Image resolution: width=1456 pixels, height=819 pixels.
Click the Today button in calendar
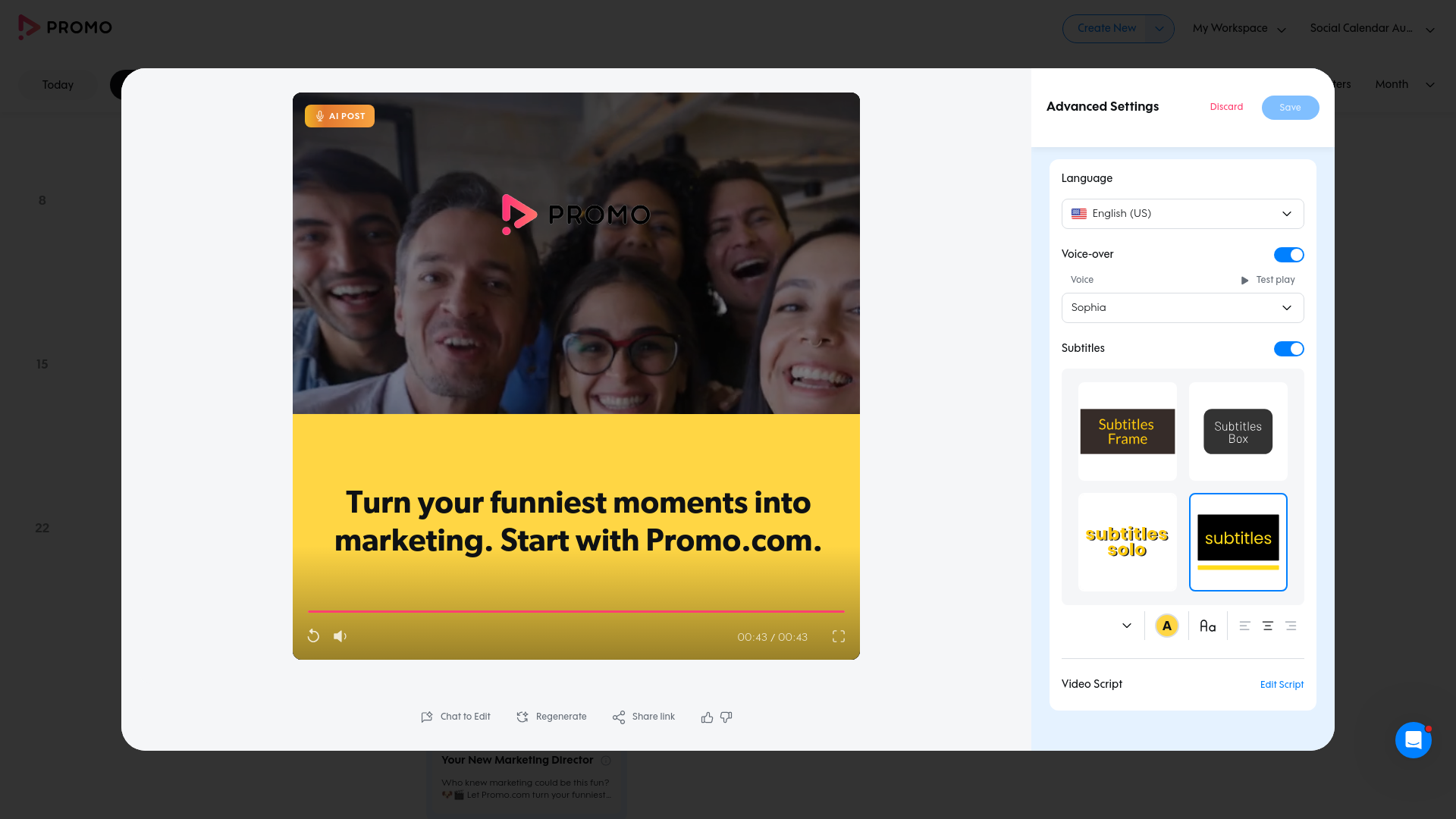58,85
